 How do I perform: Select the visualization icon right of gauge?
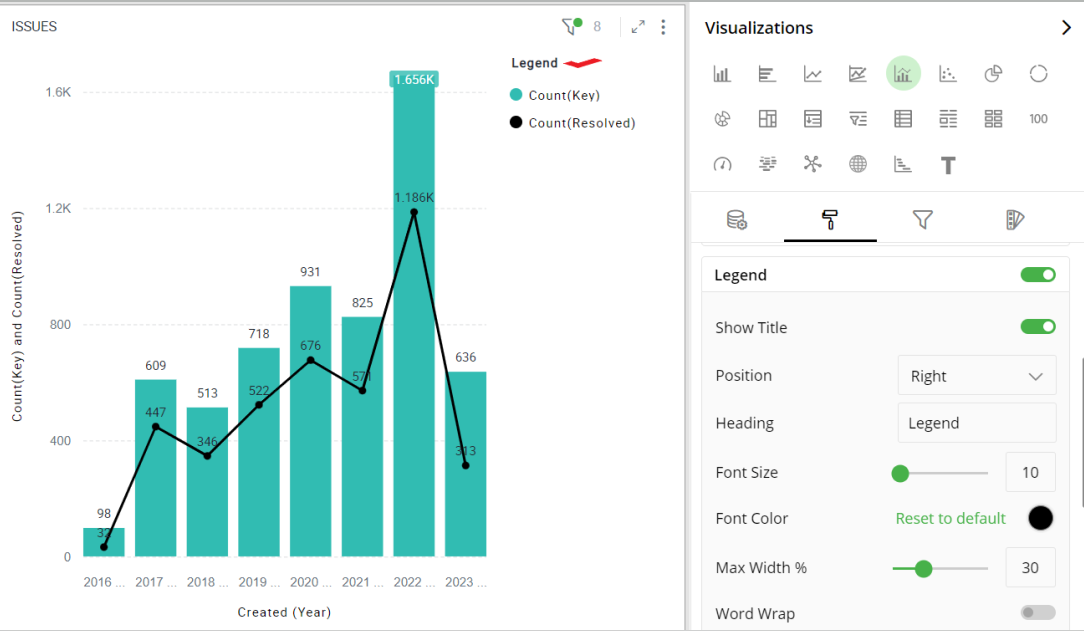click(x=767, y=164)
